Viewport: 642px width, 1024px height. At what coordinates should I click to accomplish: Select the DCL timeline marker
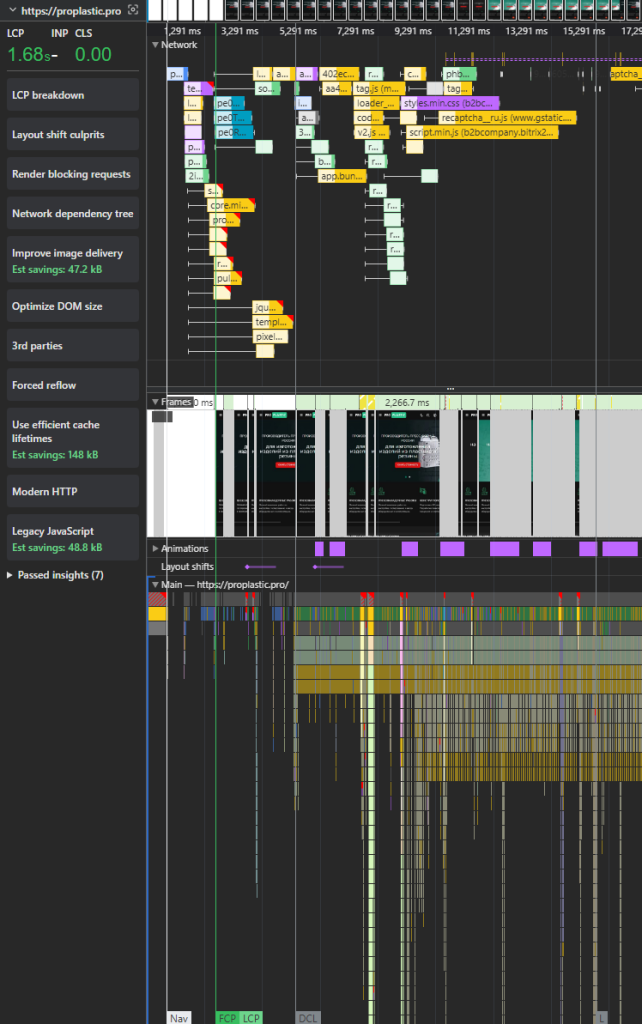click(x=308, y=1017)
